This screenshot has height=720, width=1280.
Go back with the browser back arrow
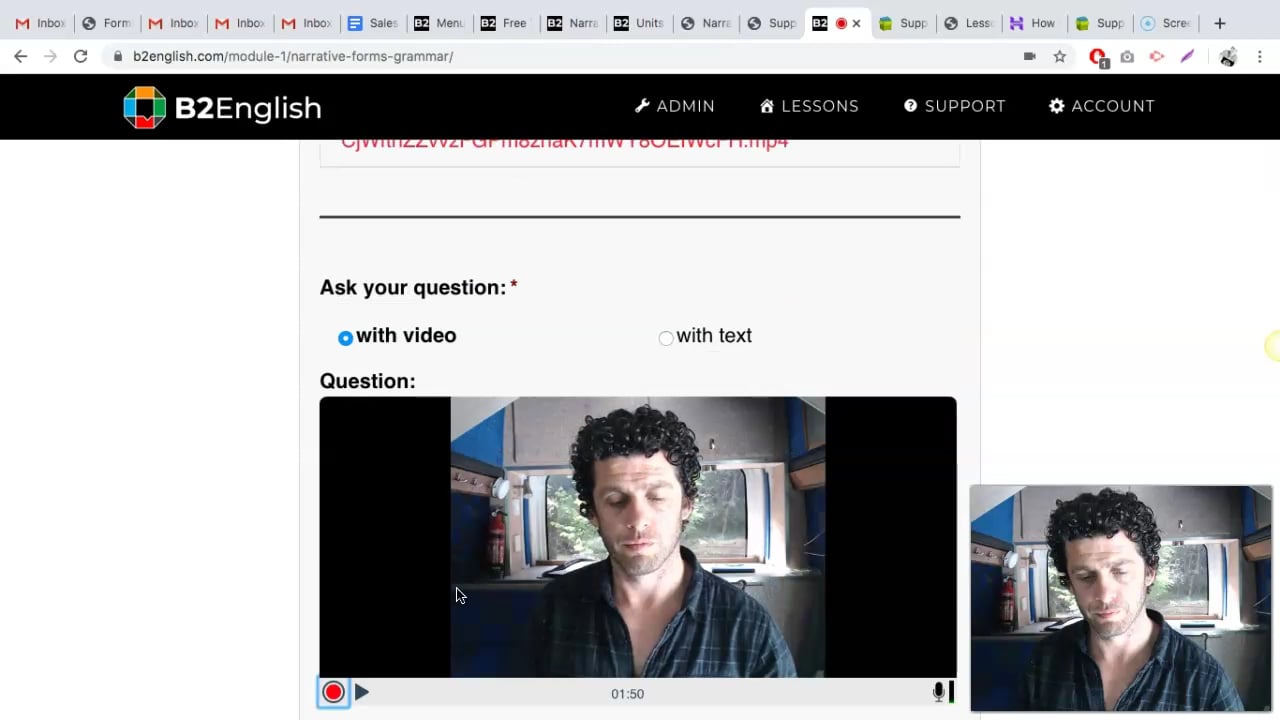[x=20, y=56]
